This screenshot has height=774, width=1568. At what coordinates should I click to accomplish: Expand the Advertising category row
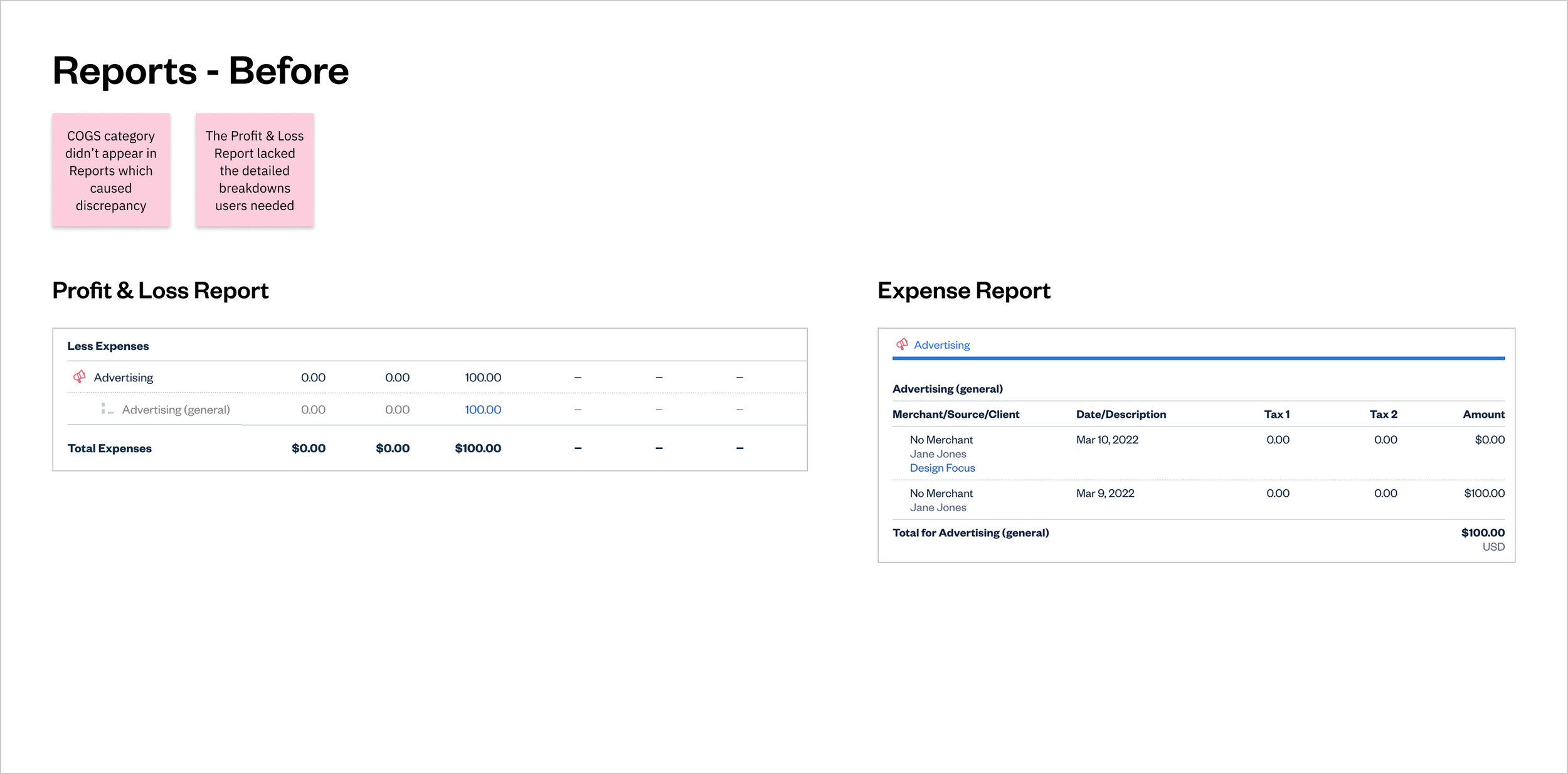[x=124, y=377]
